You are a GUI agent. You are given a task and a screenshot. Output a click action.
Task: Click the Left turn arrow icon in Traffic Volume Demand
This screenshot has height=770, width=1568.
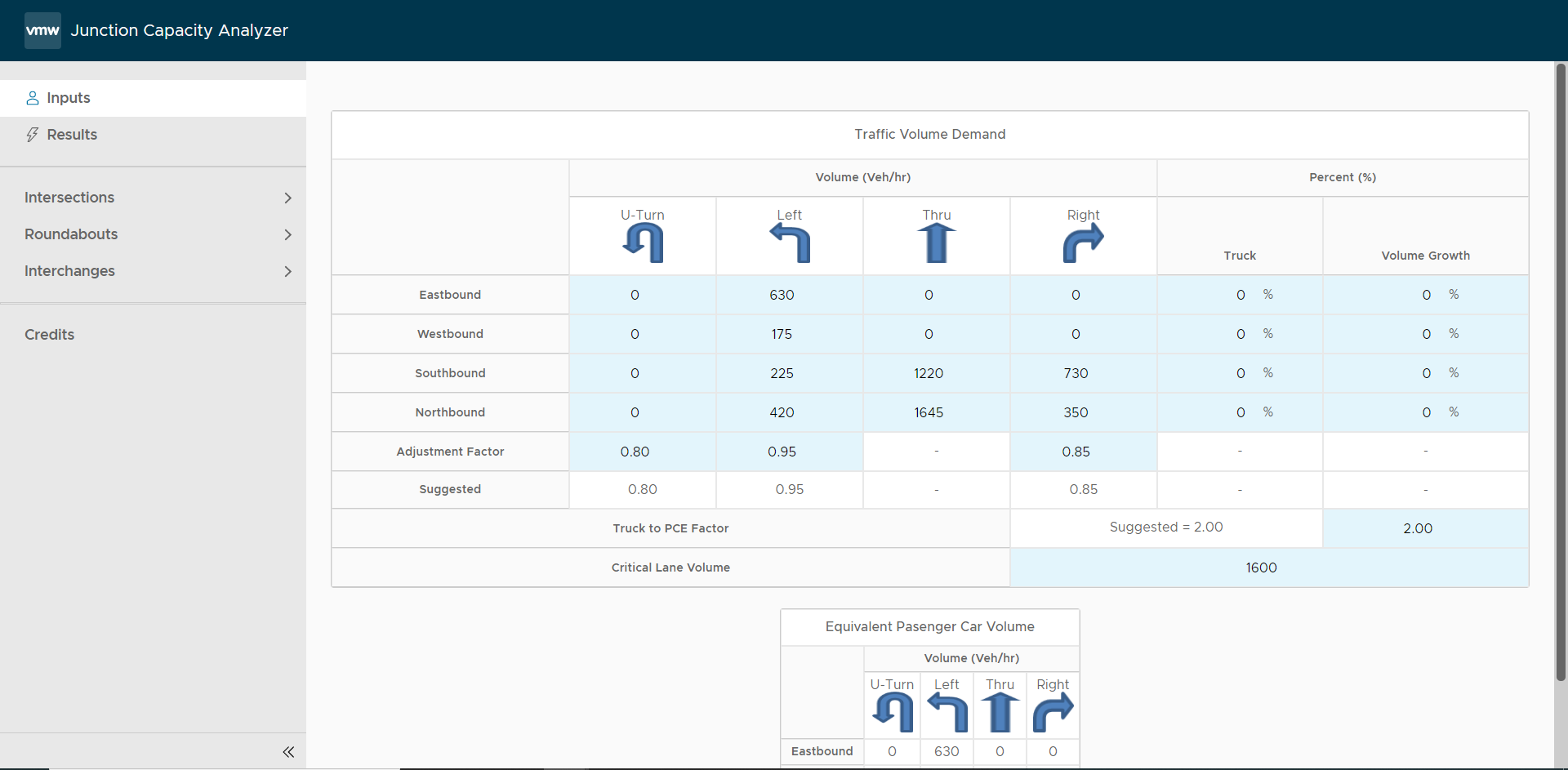[x=790, y=243]
